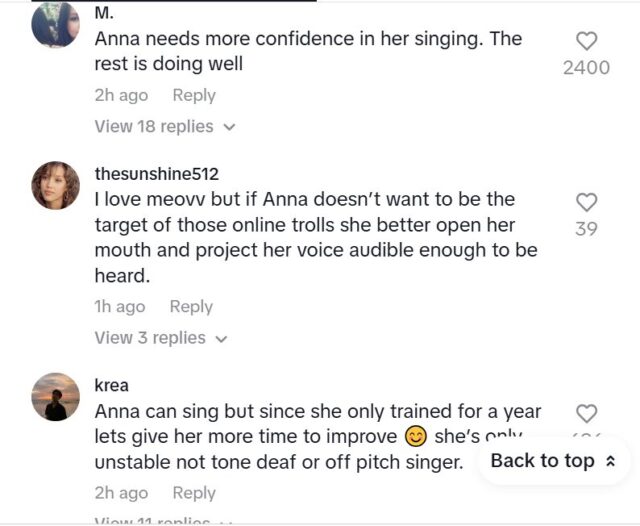Tap the heart on krea's comment

[x=587, y=413]
